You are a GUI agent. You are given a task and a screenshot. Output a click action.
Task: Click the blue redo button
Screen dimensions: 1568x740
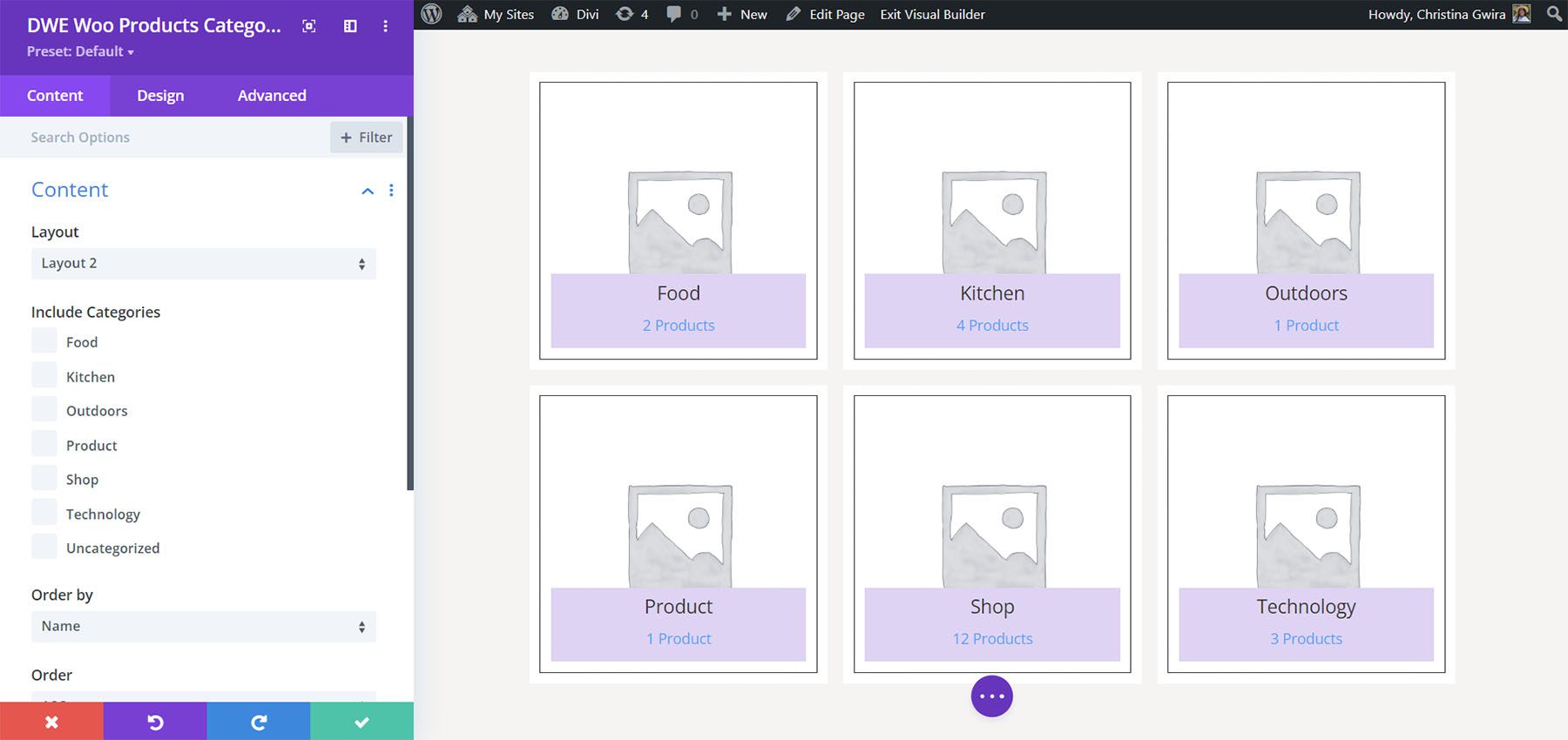[x=259, y=722]
